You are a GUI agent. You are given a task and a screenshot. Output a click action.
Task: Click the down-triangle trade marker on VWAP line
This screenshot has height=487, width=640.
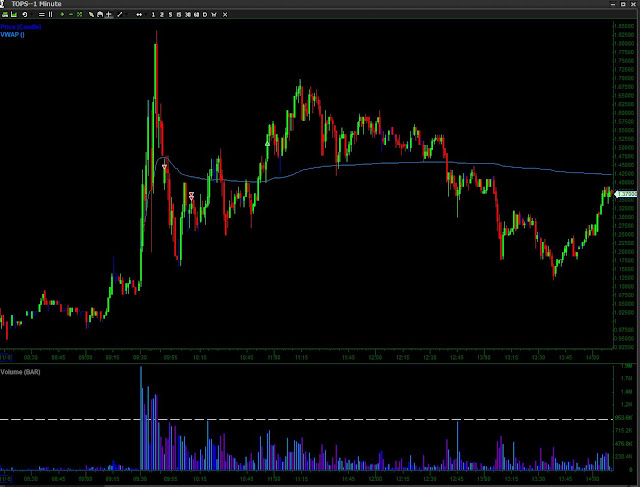pyautogui.click(x=164, y=167)
